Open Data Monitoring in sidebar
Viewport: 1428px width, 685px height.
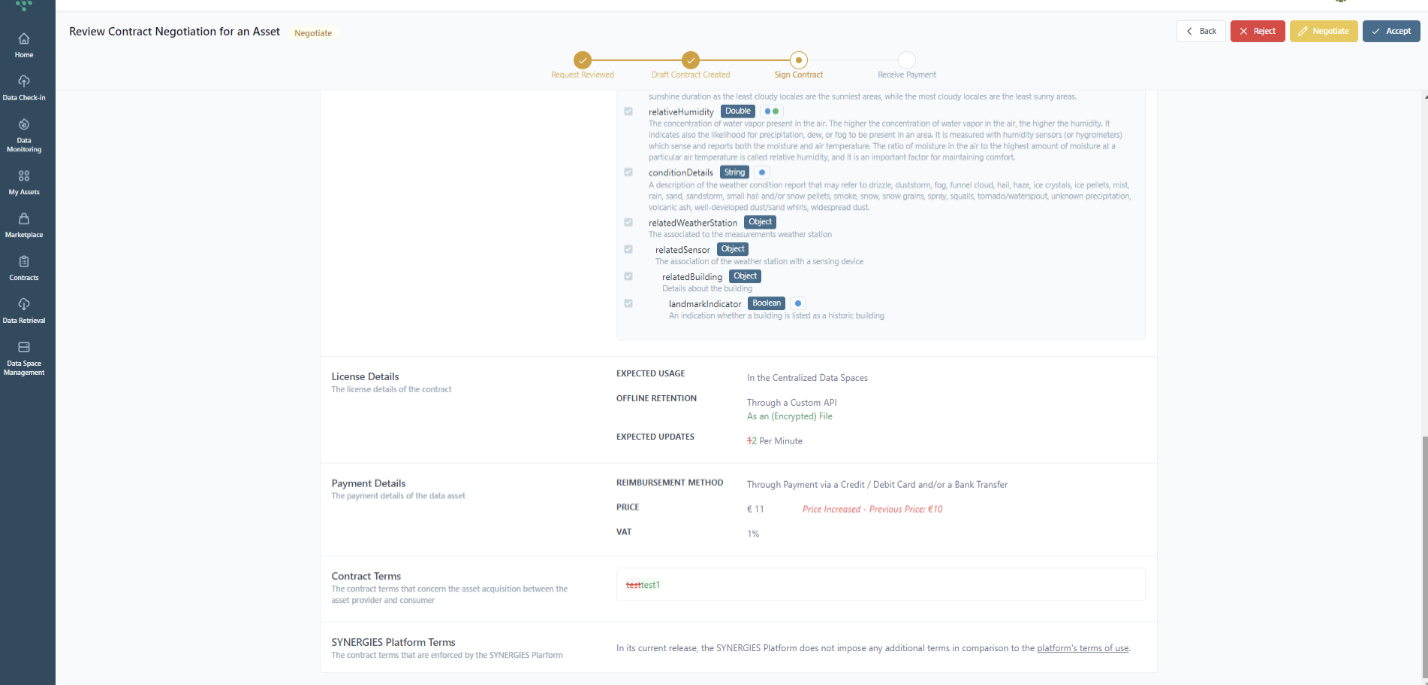tap(24, 126)
